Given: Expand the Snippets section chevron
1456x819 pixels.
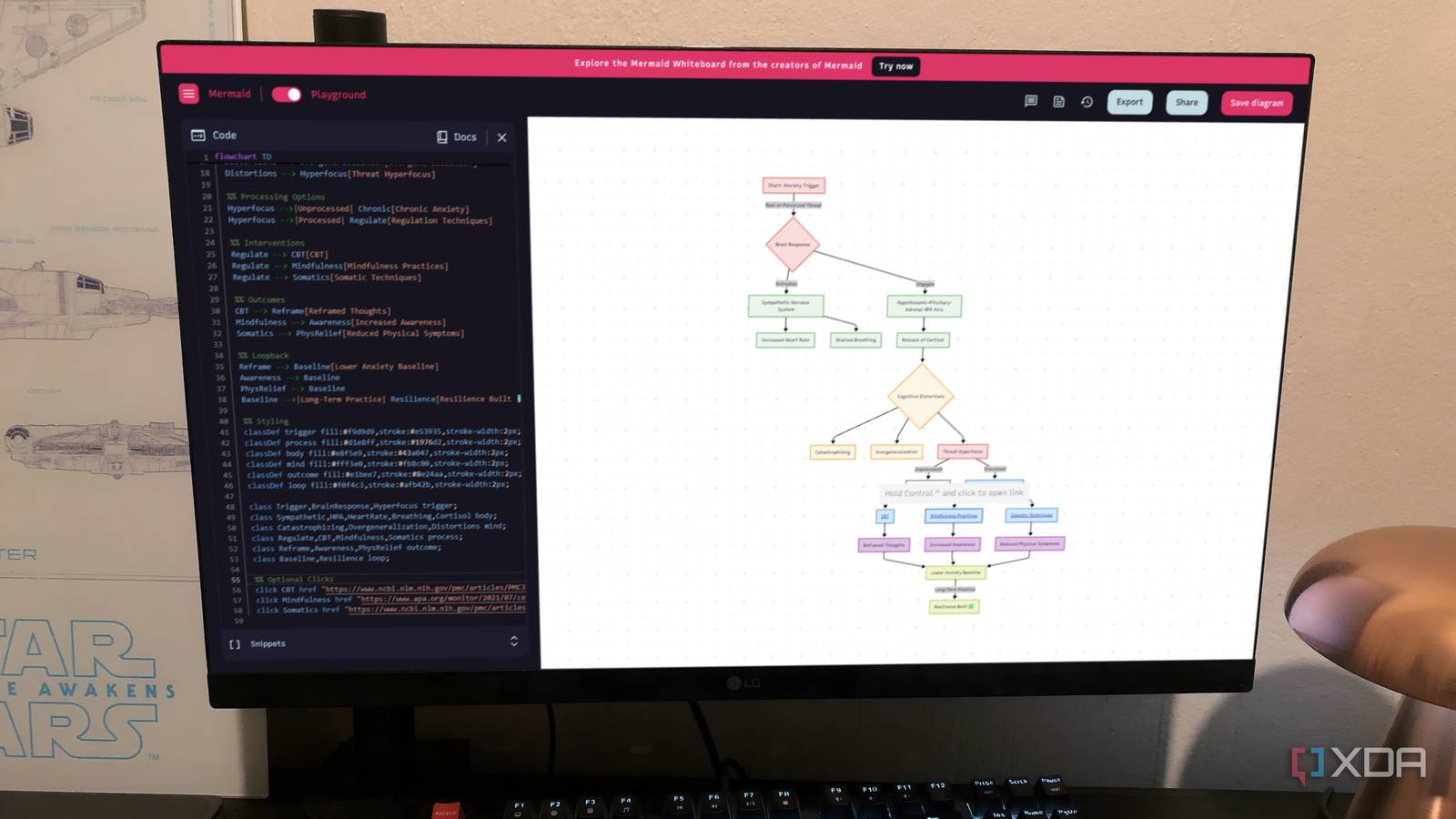Looking at the screenshot, I should [x=513, y=642].
